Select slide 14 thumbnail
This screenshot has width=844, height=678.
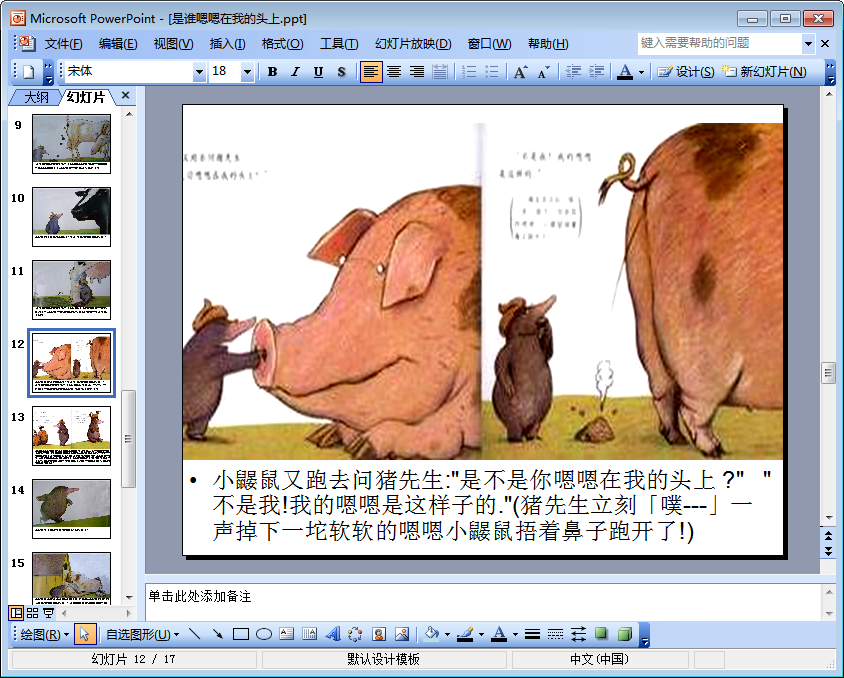[72, 509]
